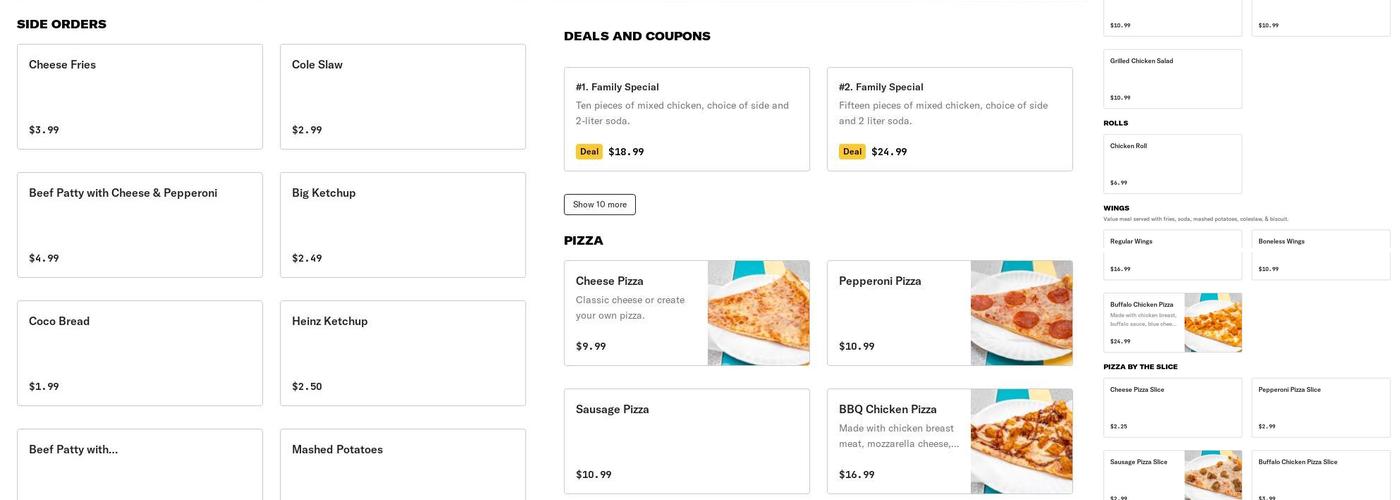Select the $10.99 Sausage Pizza card
This screenshot has width=1400, height=500.
click(x=686, y=441)
